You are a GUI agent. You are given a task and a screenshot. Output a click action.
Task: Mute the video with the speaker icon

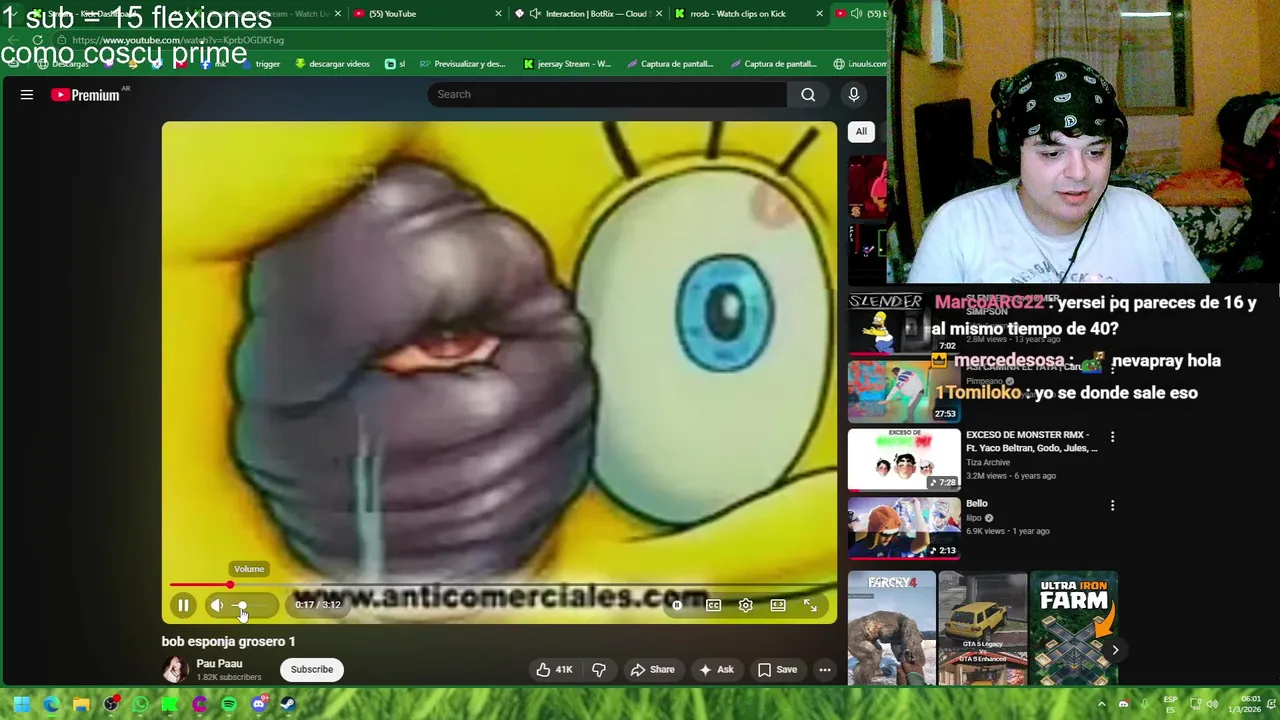[x=217, y=605]
